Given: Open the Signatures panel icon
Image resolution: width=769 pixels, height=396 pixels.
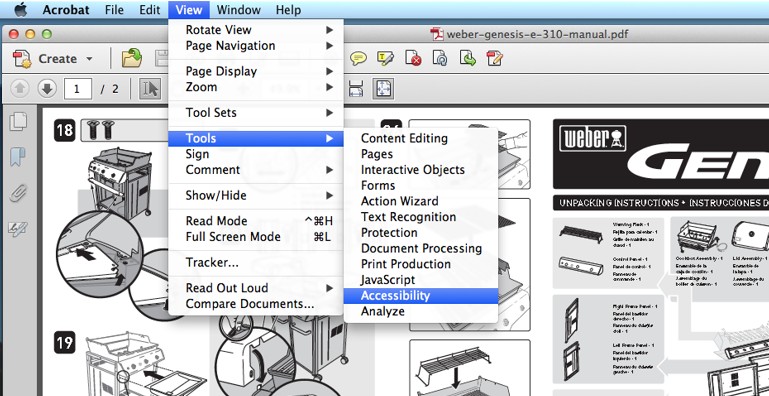Looking at the screenshot, I should click(x=18, y=228).
